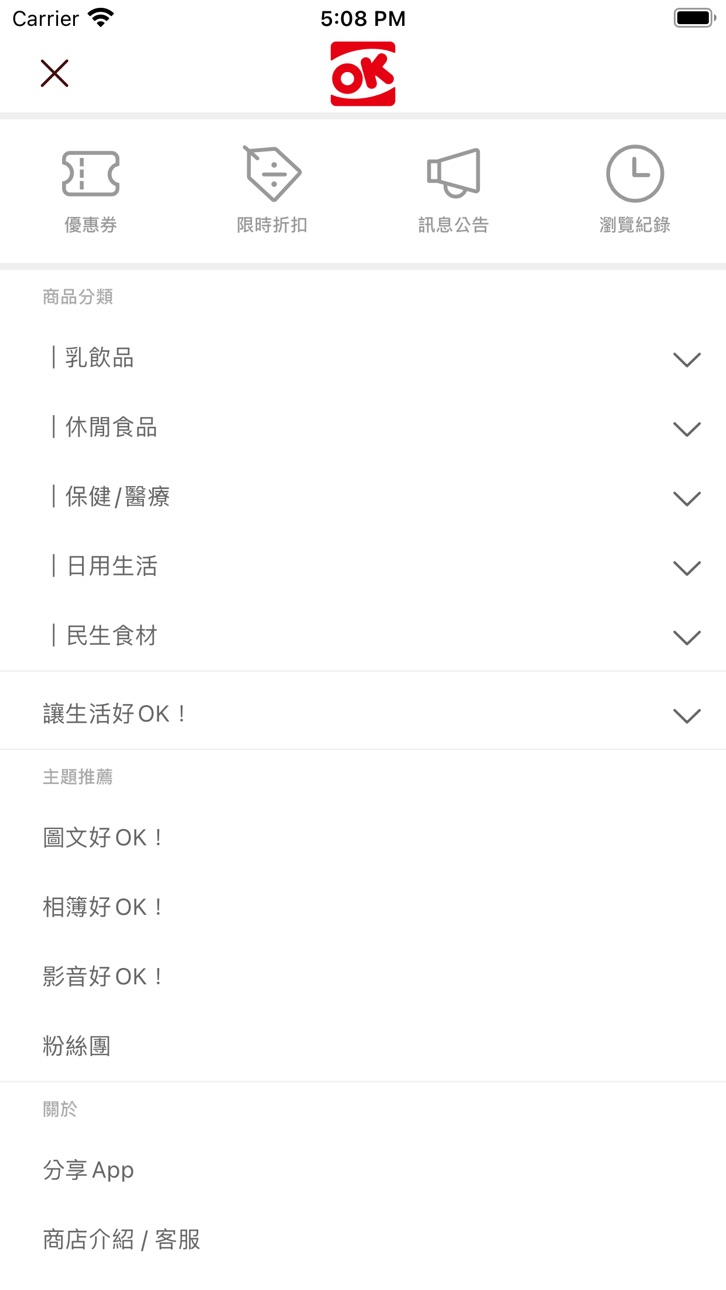Tap the OK logo at top
The height and width of the screenshot is (1290, 726).
click(363, 74)
